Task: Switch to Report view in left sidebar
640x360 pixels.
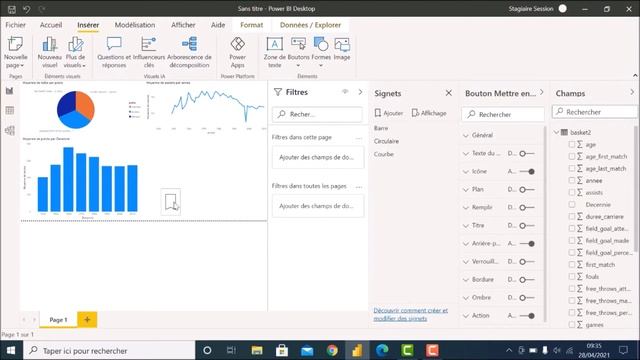Action: tap(10, 91)
